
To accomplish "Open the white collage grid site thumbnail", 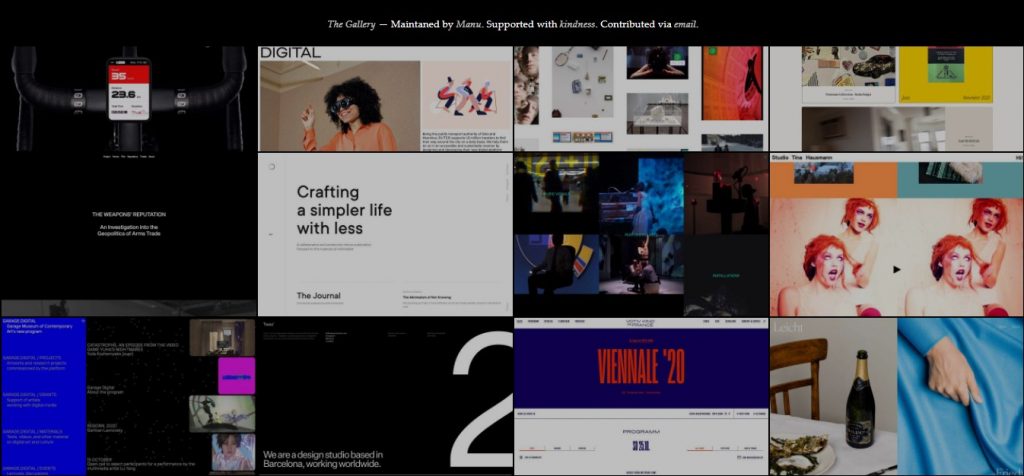I will tap(640, 98).
